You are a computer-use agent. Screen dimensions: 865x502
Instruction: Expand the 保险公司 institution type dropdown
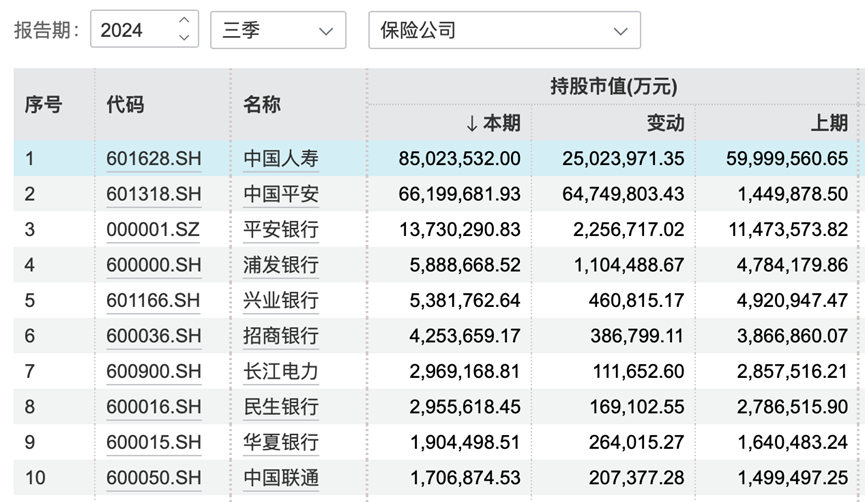504,30
